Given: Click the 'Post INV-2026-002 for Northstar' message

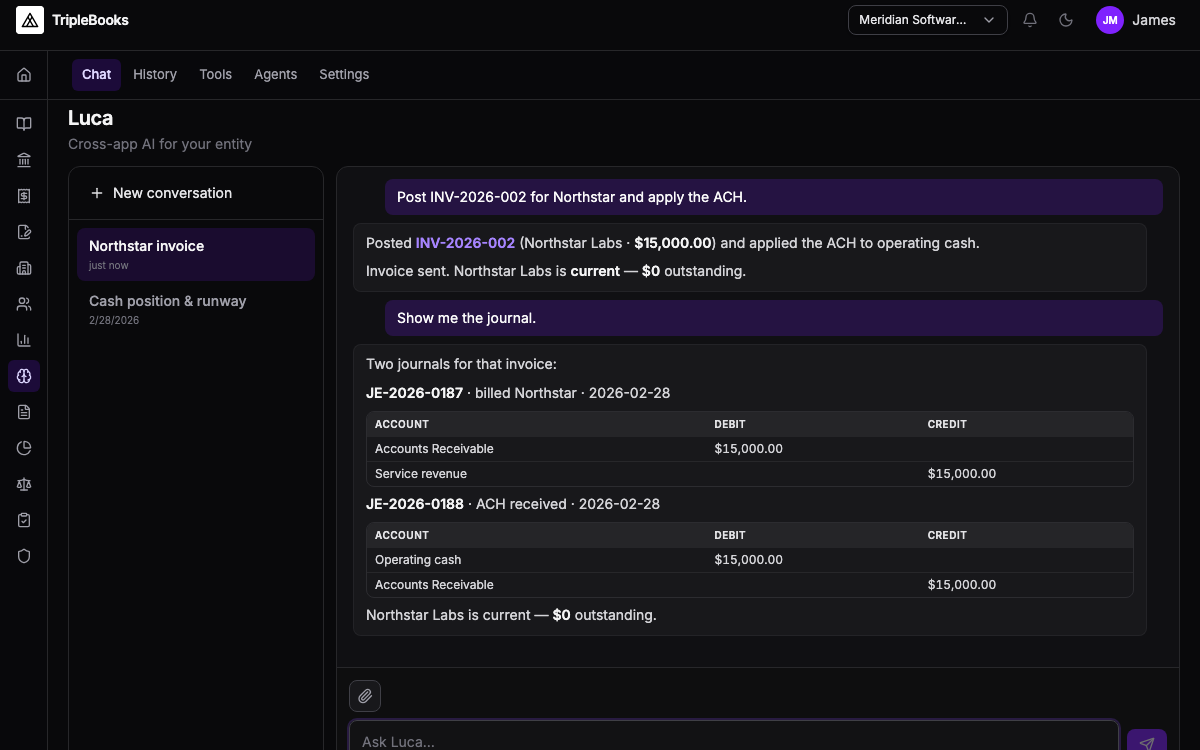Looking at the screenshot, I should [x=774, y=197].
